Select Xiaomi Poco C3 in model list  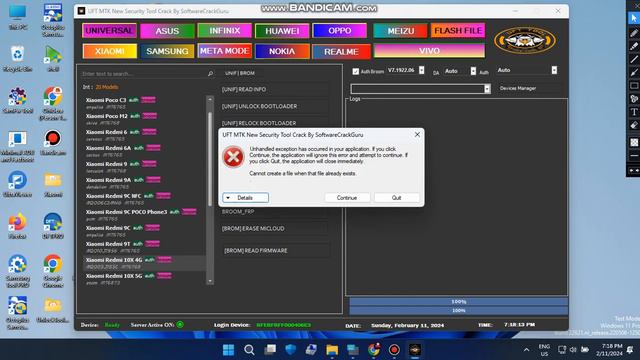click(x=144, y=103)
